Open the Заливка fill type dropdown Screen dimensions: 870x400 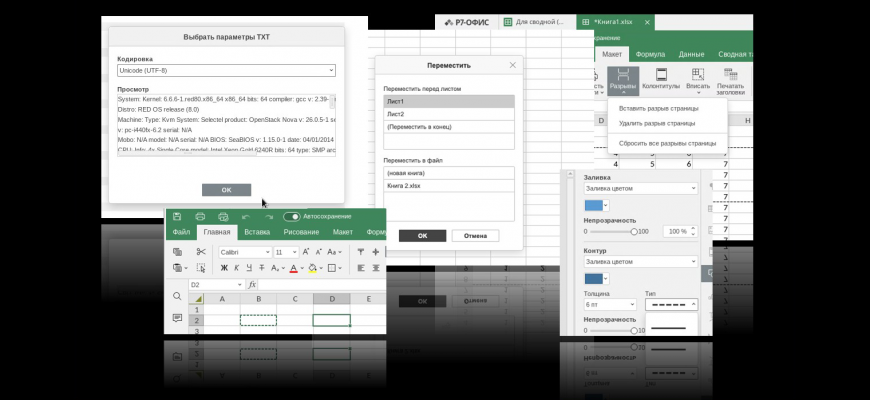pyautogui.click(x=641, y=189)
